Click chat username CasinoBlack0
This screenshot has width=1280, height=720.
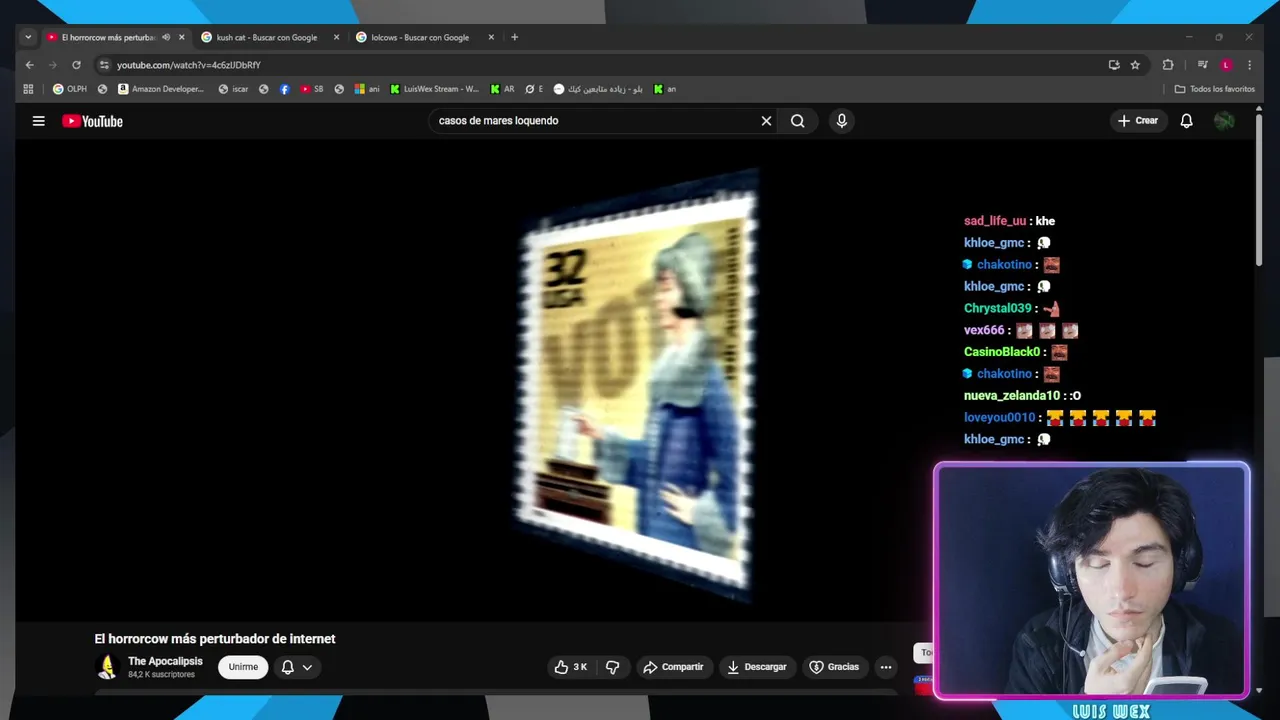[x=1002, y=352]
